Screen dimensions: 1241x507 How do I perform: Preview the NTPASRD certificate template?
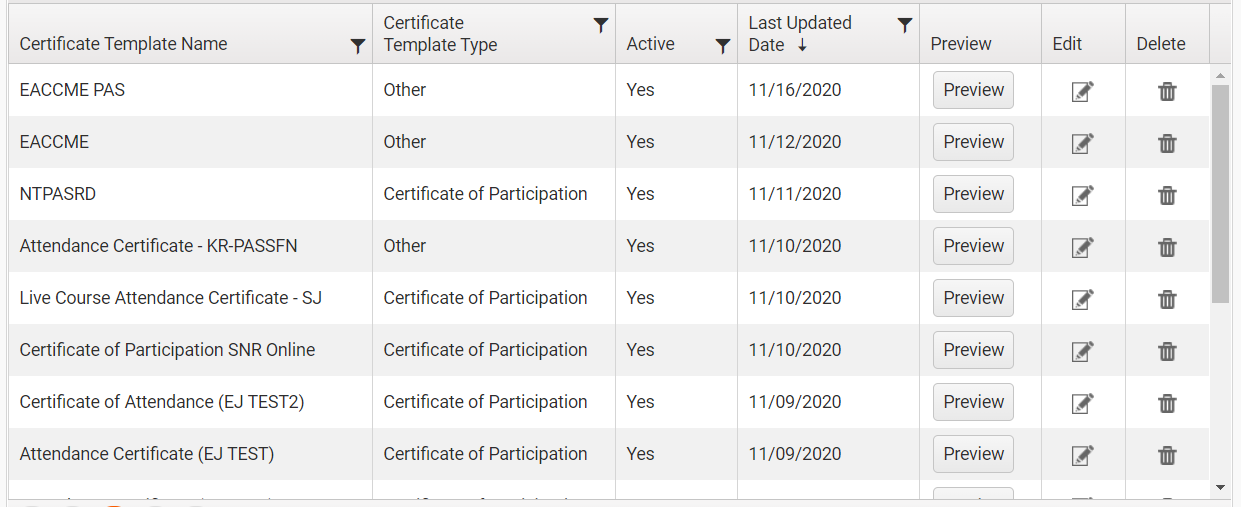(x=973, y=194)
